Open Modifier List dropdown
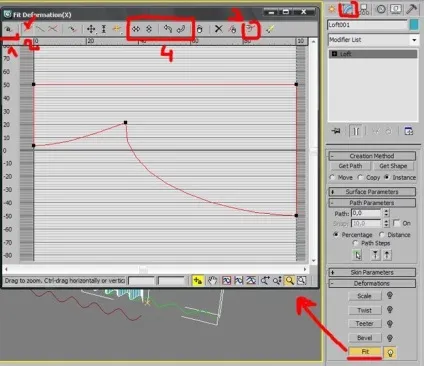 (x=414, y=40)
